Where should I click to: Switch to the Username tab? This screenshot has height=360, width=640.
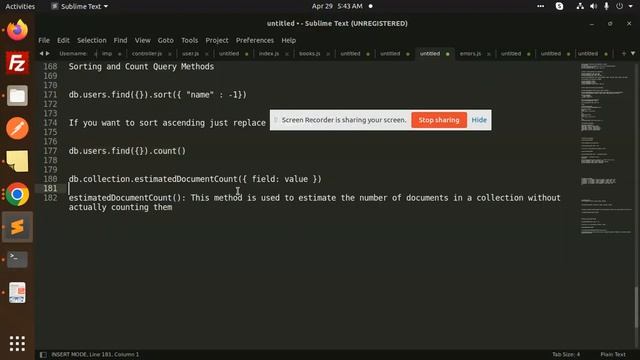[73, 53]
